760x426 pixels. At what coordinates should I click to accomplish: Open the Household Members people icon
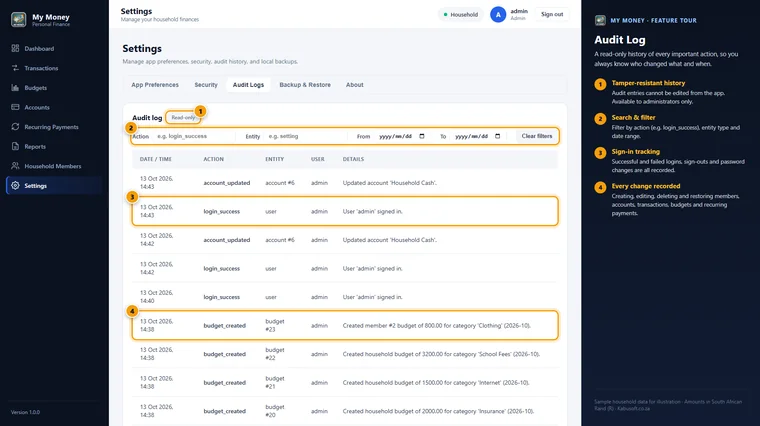click(15, 166)
